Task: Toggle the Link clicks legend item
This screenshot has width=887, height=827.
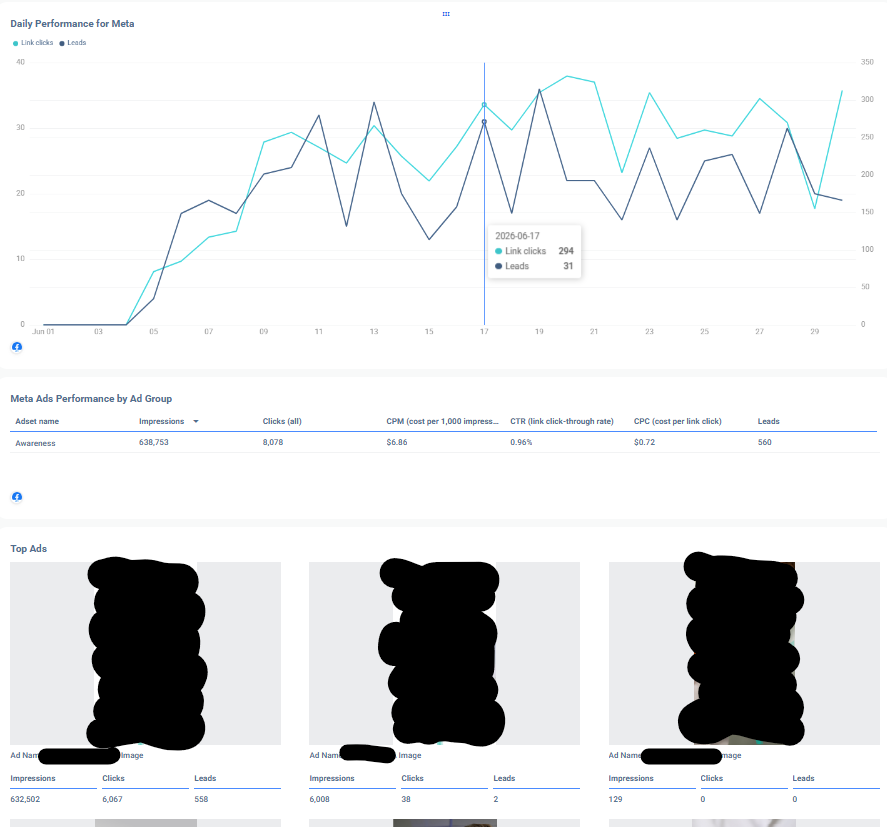Action: click(x=33, y=43)
